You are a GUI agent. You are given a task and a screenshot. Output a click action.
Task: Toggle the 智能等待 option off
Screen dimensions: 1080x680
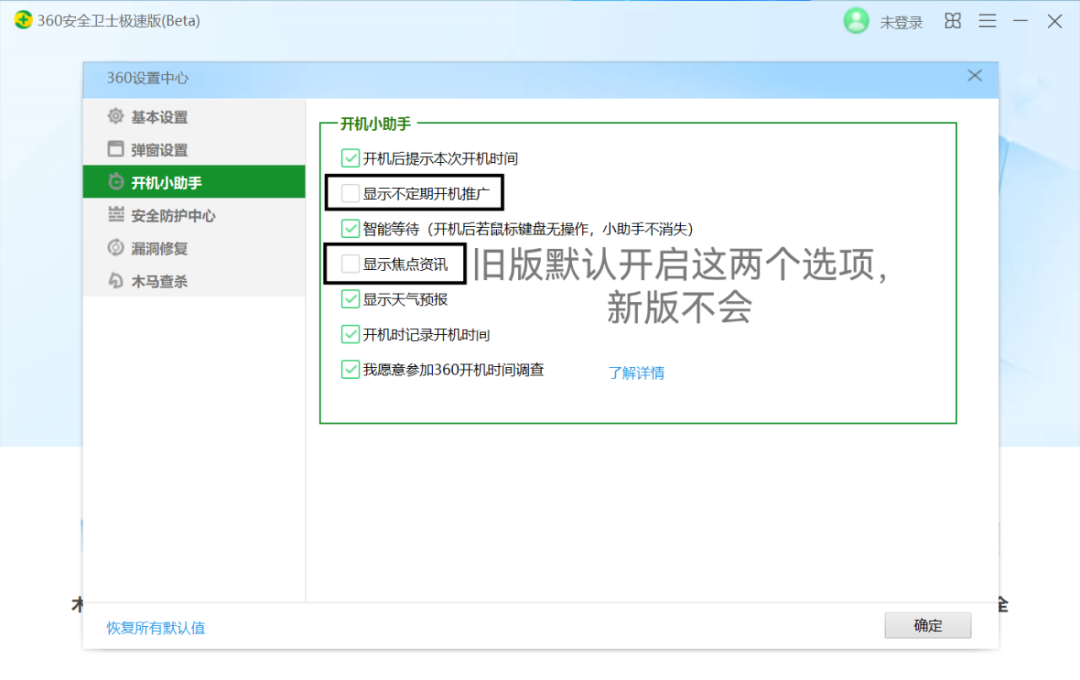348,228
